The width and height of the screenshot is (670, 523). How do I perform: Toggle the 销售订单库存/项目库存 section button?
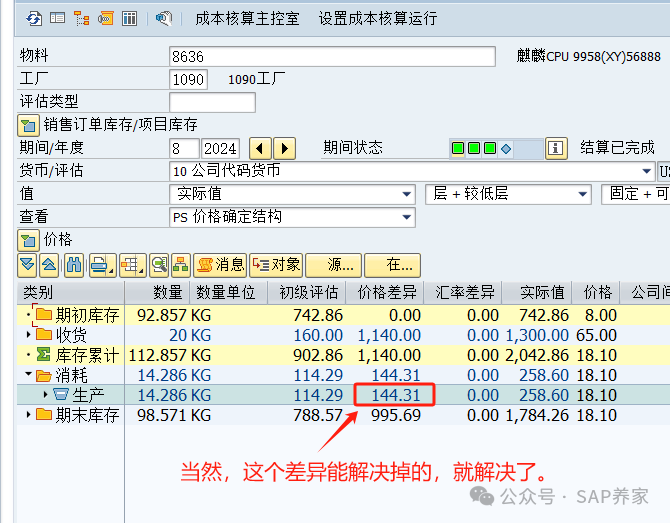pyautogui.click(x=28, y=125)
